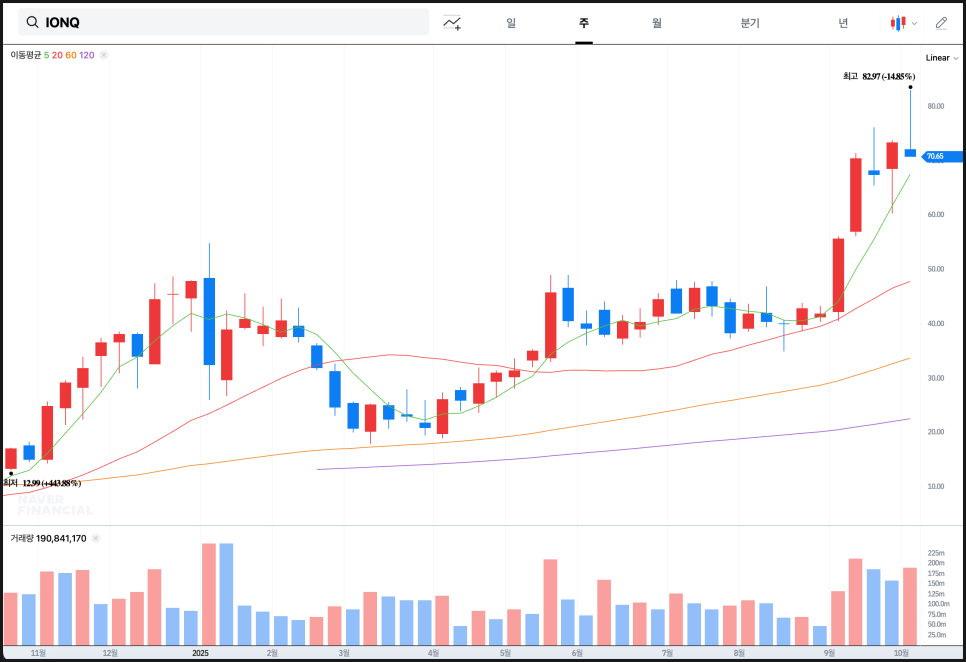Viewport: 966px width, 662px height.
Task: Expand the Linear scale dropdown
Action: (941, 58)
